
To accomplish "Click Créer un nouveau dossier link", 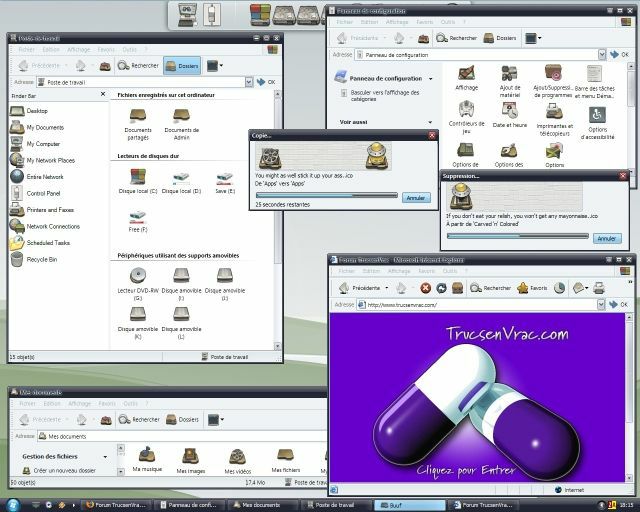I will [x=64, y=470].
